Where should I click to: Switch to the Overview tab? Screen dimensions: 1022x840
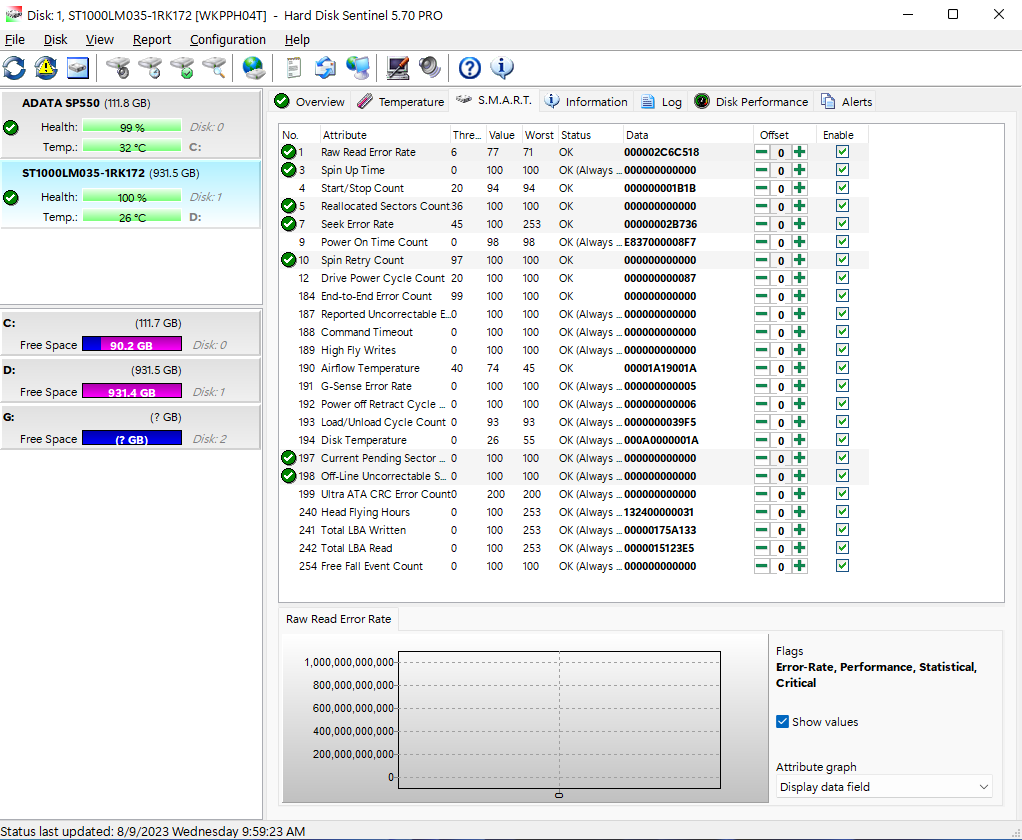310,102
